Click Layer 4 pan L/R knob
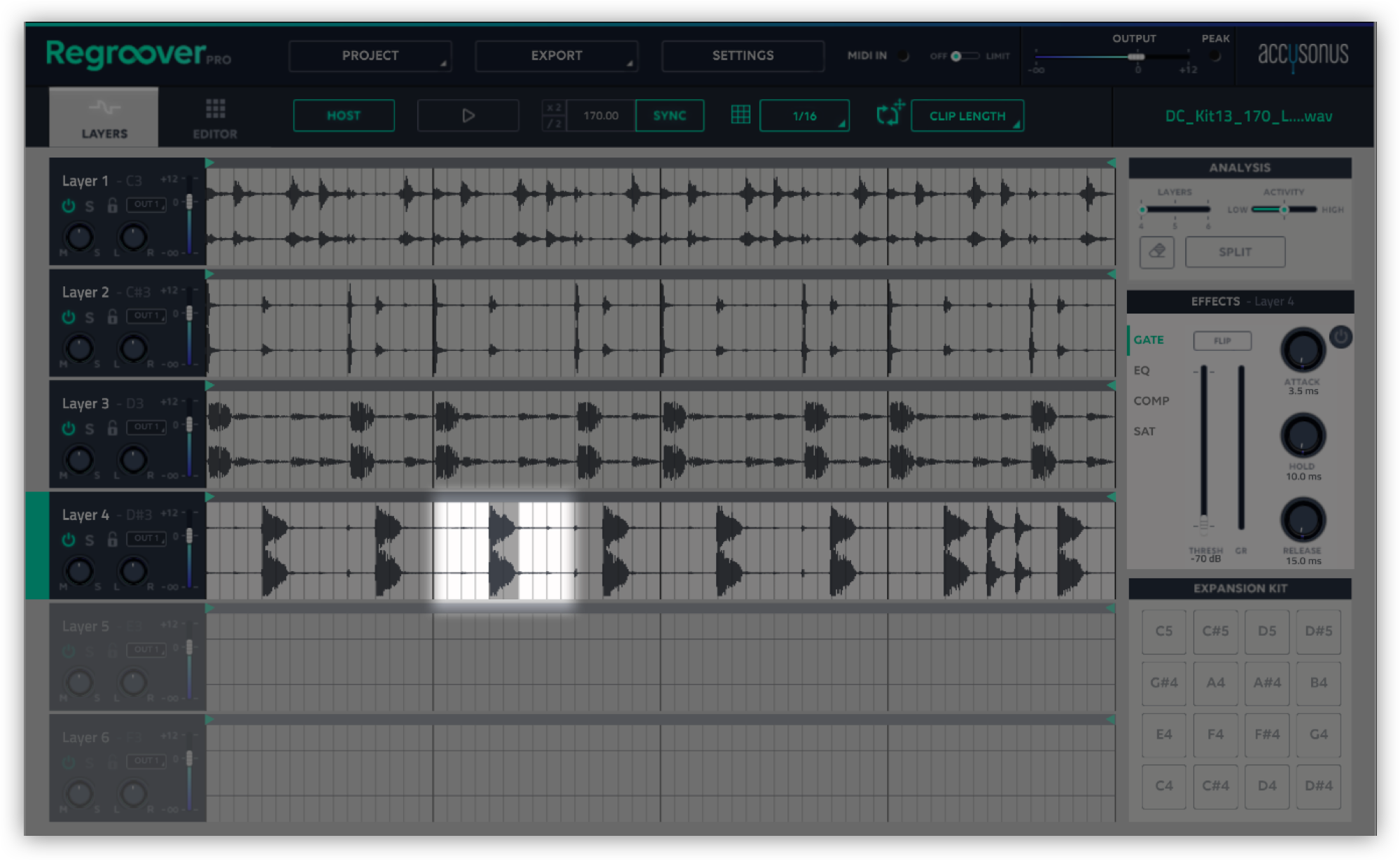 [x=133, y=570]
